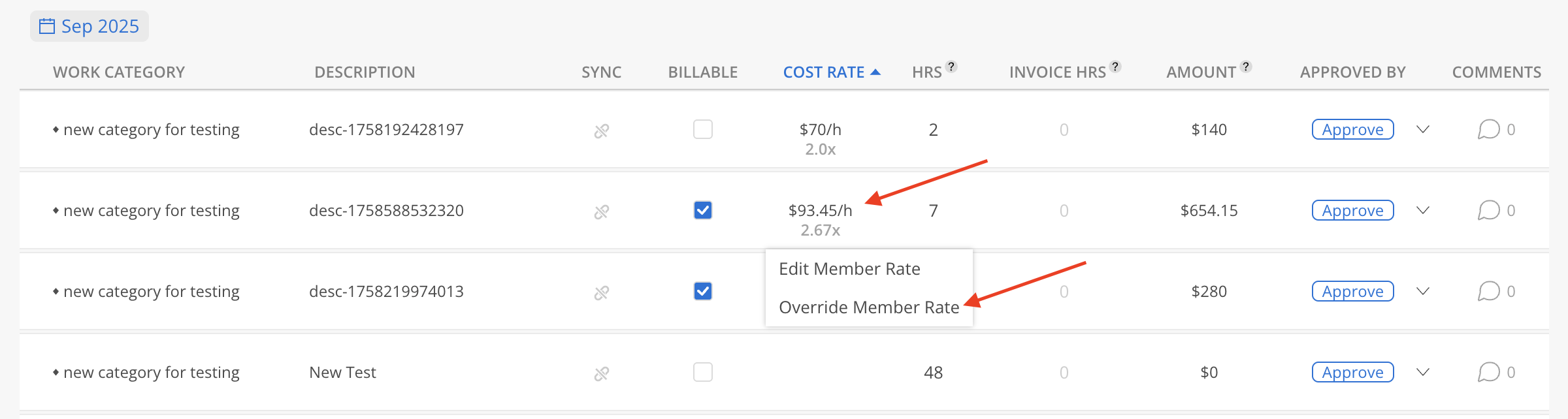Viewport: 1568px width, 419px height.
Task: Open the Sep 2025 date picker
Action: (90, 26)
